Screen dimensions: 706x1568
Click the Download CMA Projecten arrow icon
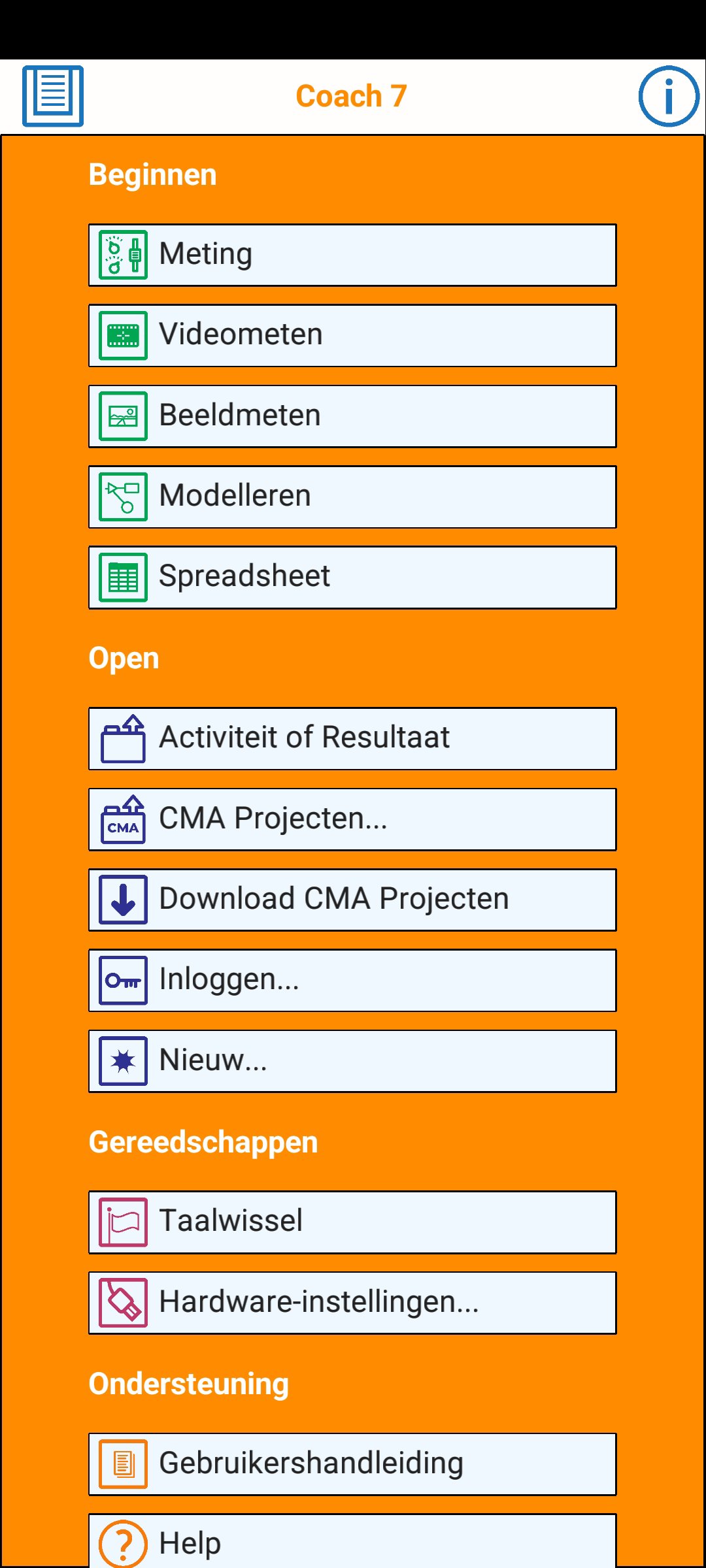pos(123,900)
